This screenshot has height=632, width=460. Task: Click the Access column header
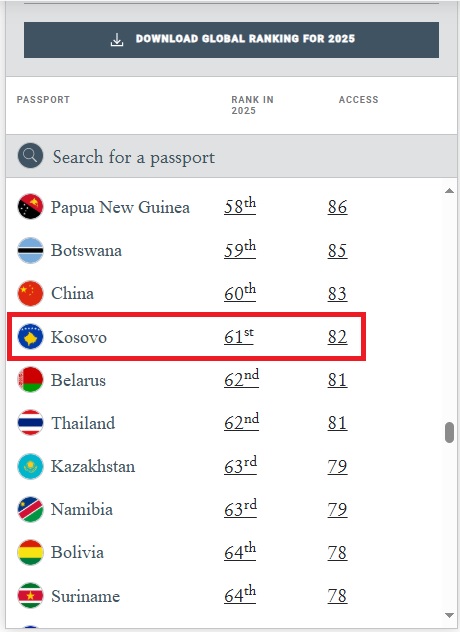(x=358, y=100)
